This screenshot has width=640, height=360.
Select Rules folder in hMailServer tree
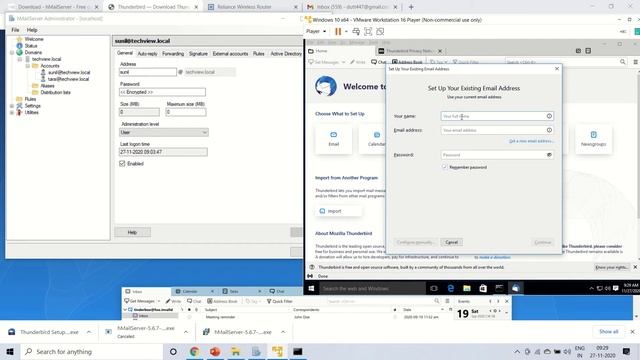tap(30, 99)
